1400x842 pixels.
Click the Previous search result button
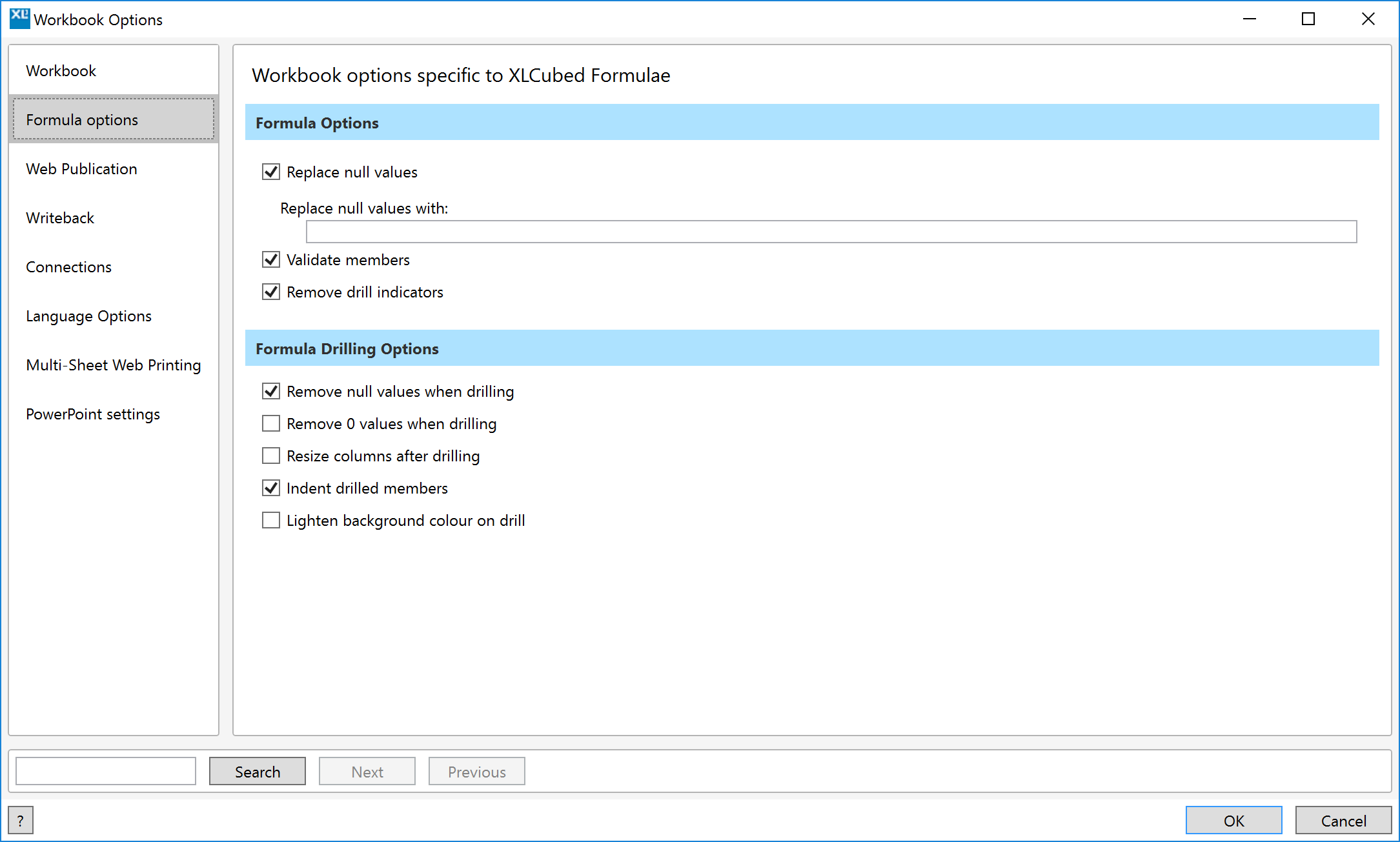point(477,772)
